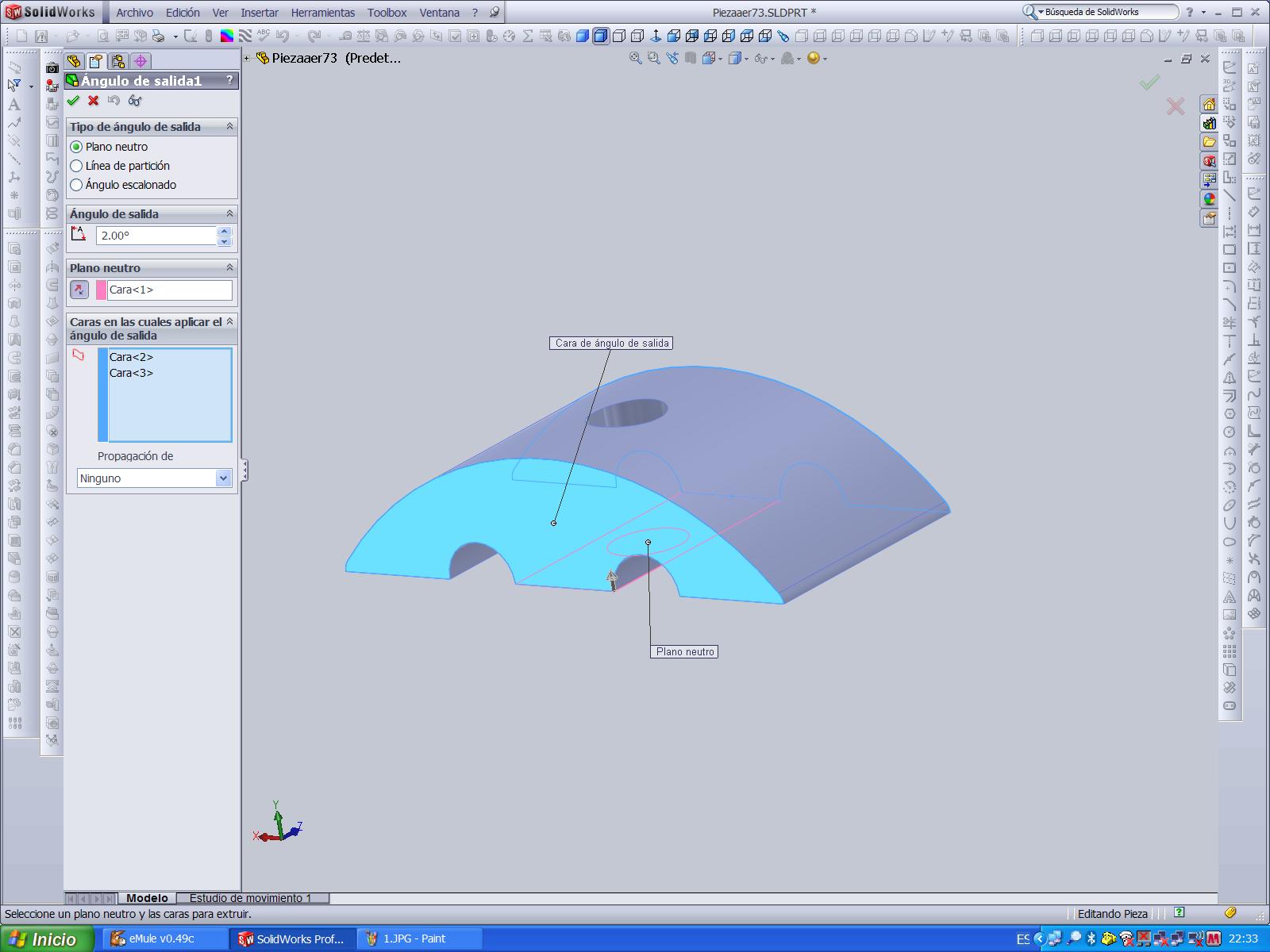Switch to the Modelo tab
Image resolution: width=1270 pixels, height=952 pixels.
[147, 898]
